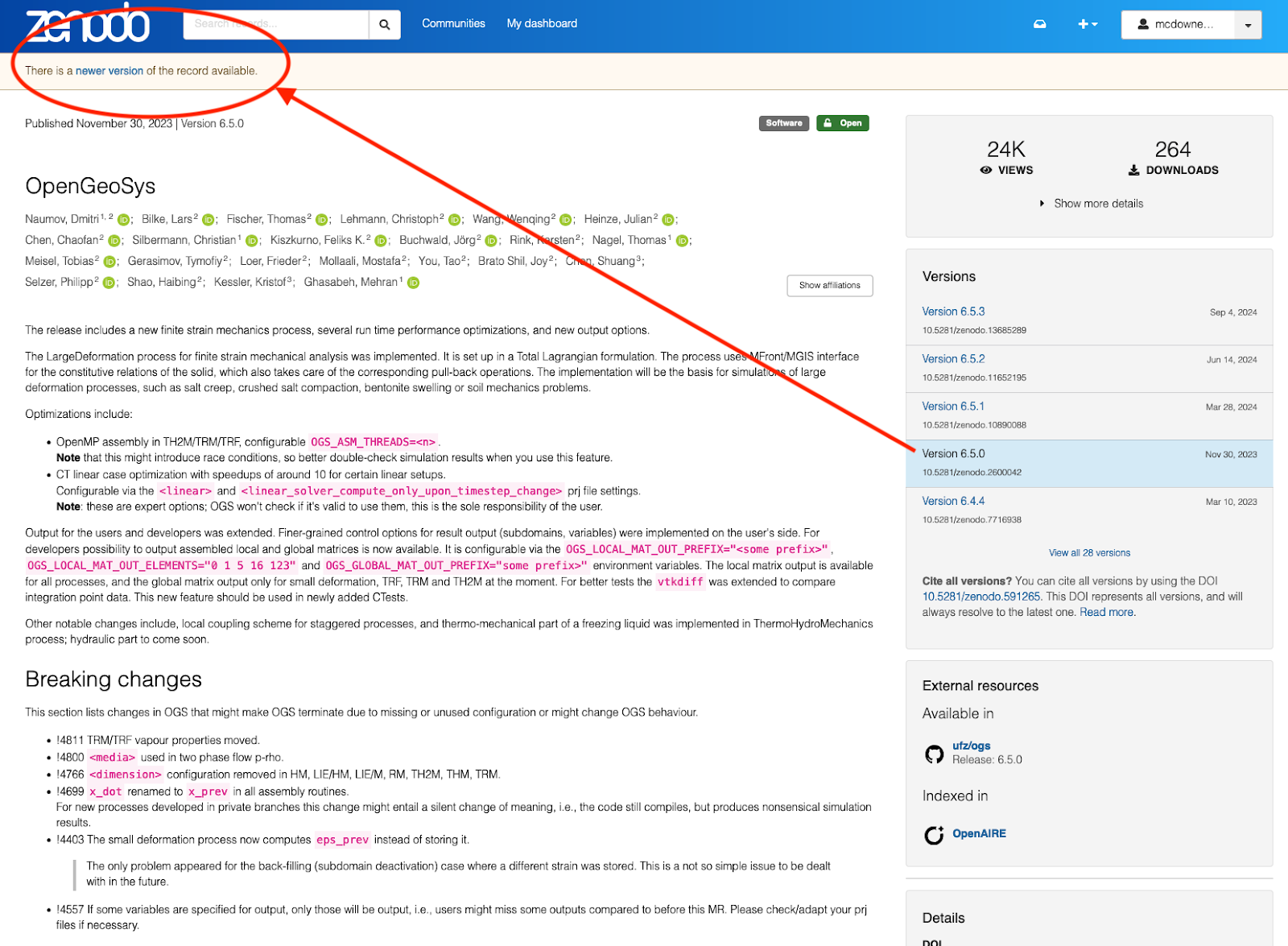Select the highlighted Version 6.5.0 row
The image size is (1288, 946).
click(1089, 463)
